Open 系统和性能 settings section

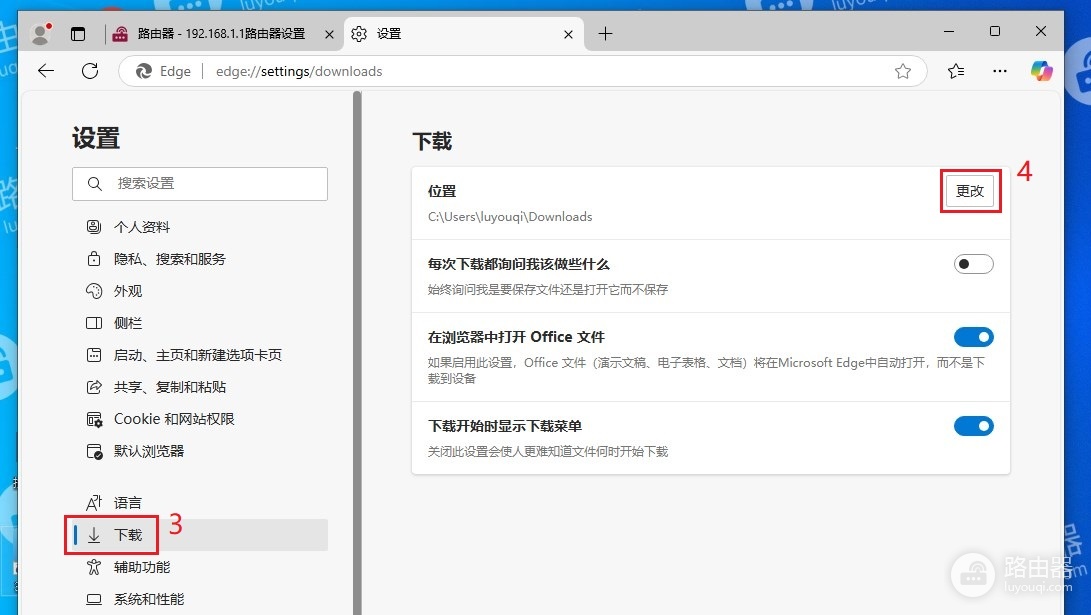(200, 599)
